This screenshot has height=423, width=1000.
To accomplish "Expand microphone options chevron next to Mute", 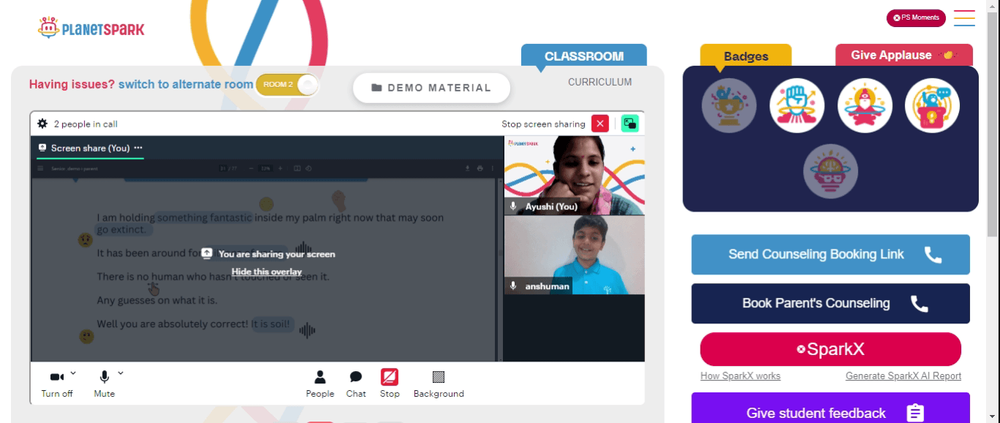I will click(121, 373).
